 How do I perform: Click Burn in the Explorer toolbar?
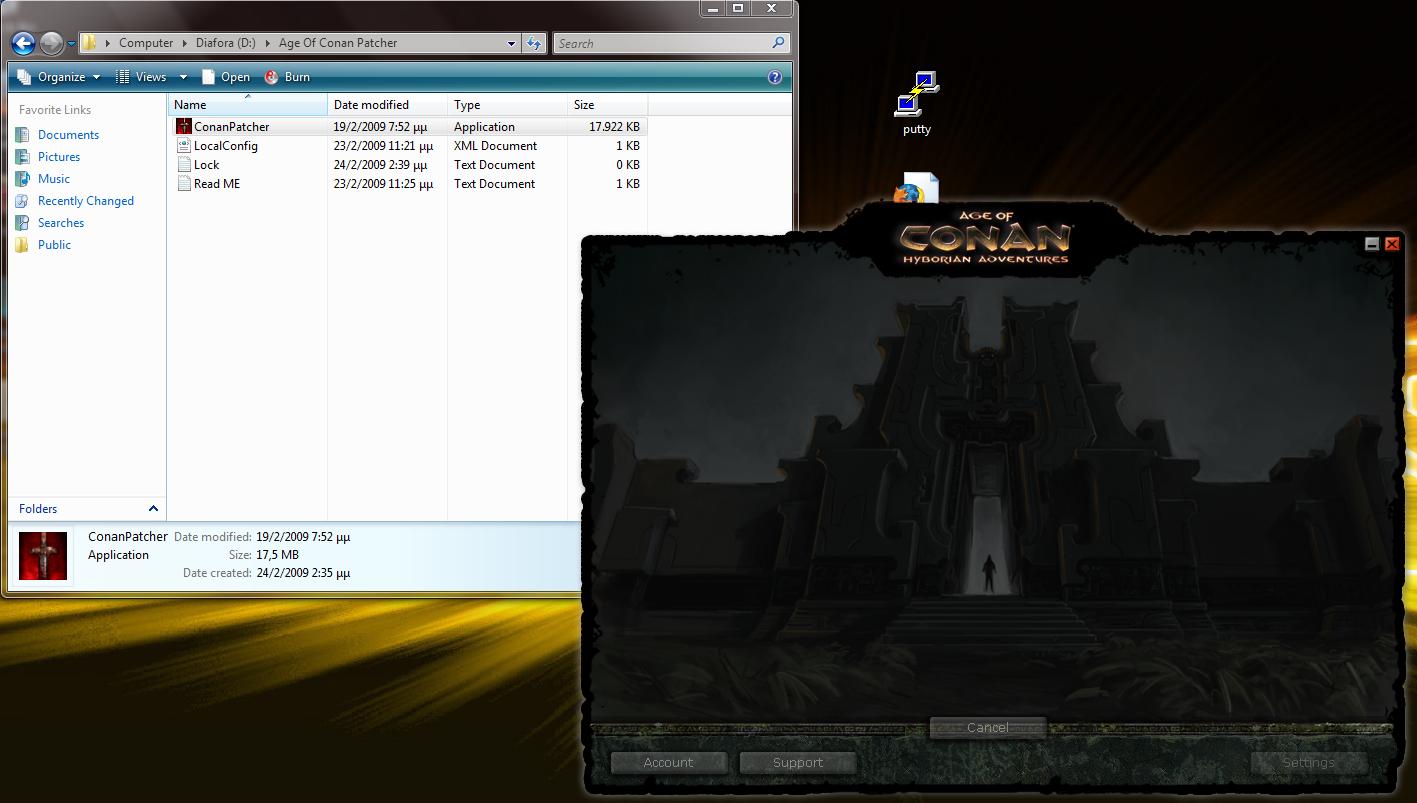point(287,77)
